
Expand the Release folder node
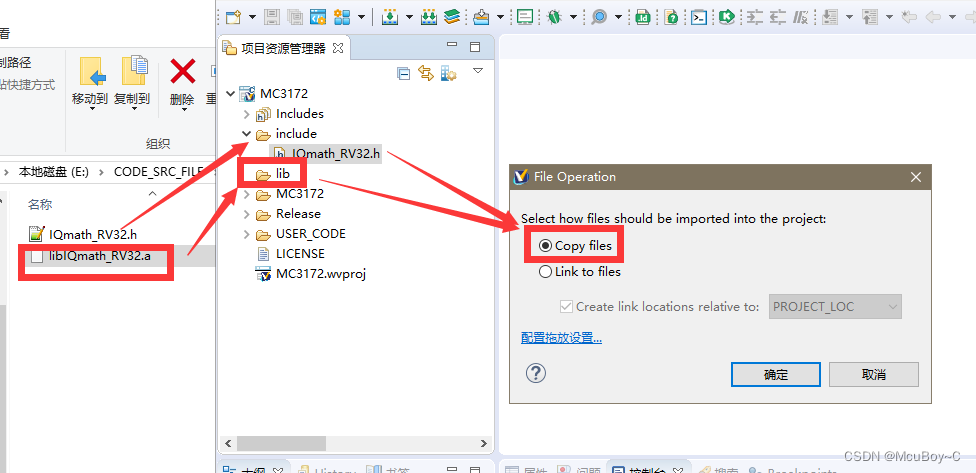point(246,214)
